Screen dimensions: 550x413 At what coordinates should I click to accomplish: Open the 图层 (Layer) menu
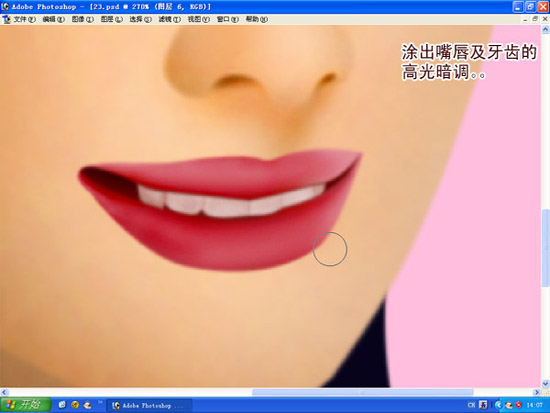[112, 19]
